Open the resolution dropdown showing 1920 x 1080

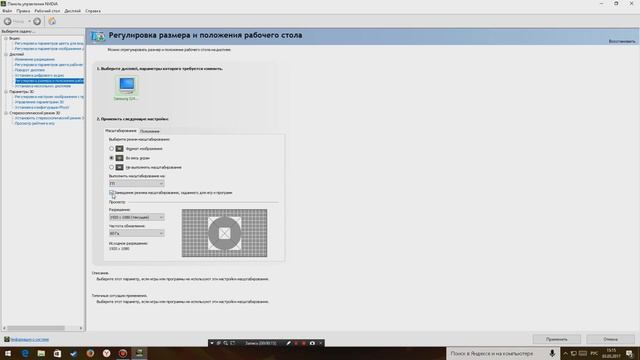tap(137, 217)
